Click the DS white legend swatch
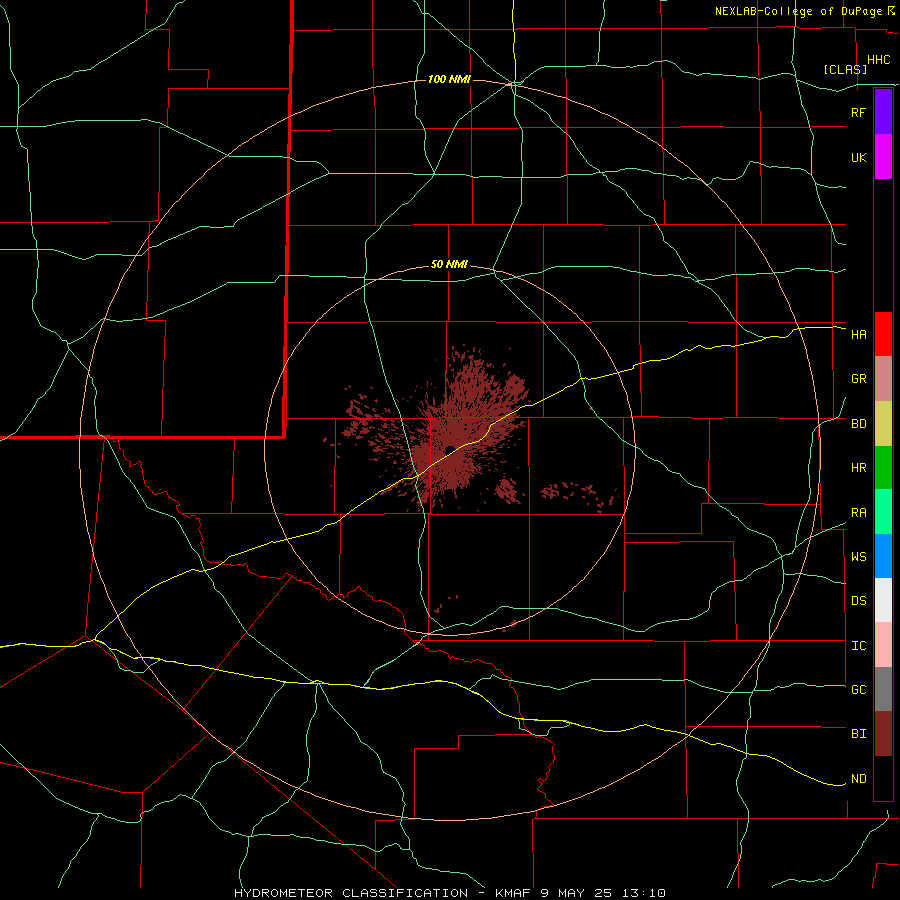Screen dimensions: 900x900 (883, 600)
